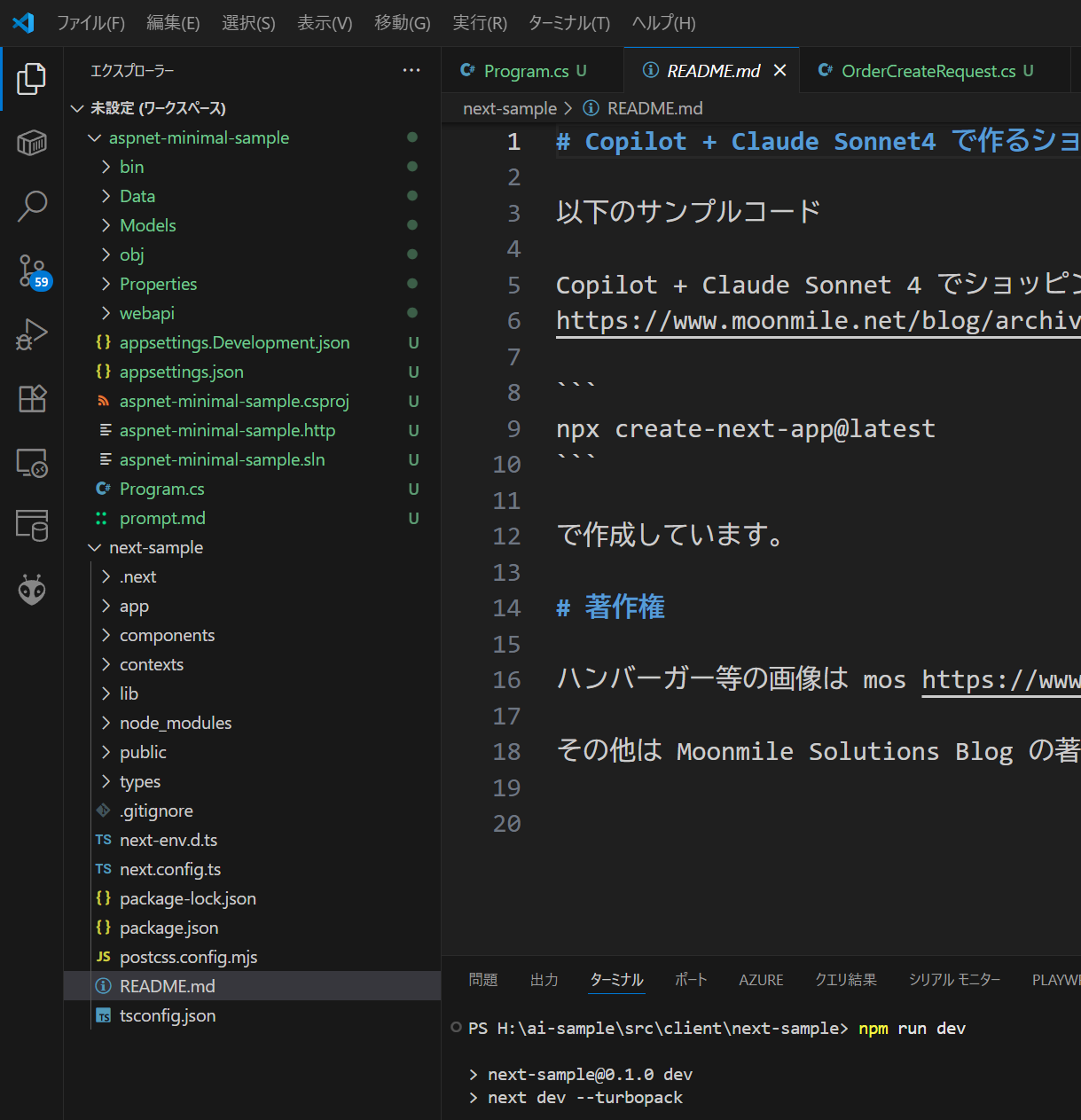Open the Remote Explorer icon
1081x1120 pixels.
click(32, 463)
